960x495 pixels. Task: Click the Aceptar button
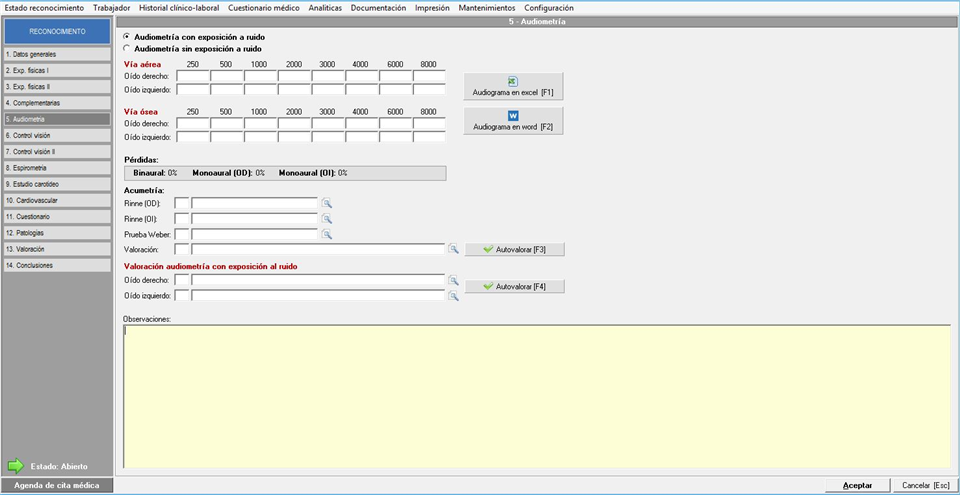857,485
